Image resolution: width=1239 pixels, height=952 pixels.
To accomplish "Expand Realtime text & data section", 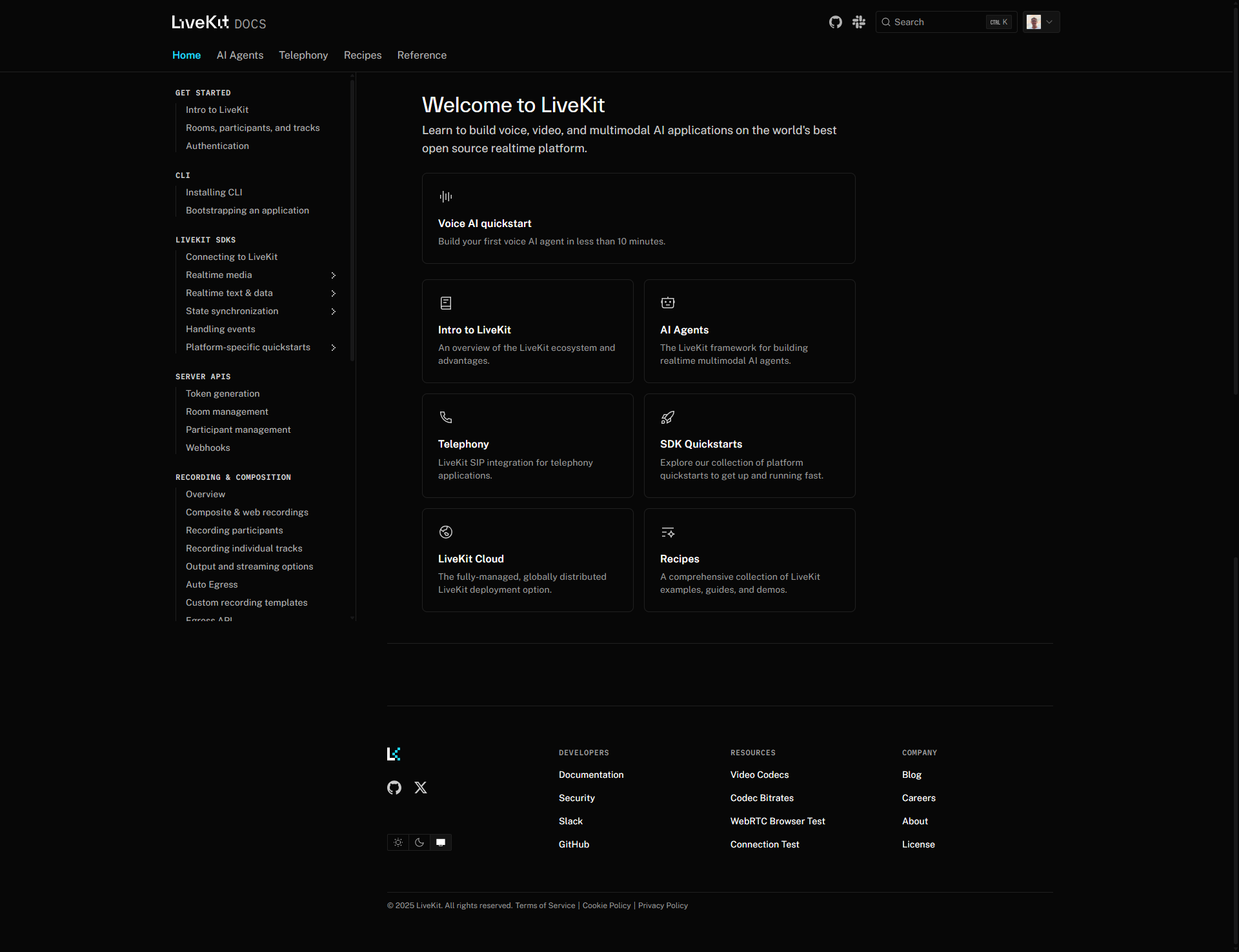I will tap(334, 293).
